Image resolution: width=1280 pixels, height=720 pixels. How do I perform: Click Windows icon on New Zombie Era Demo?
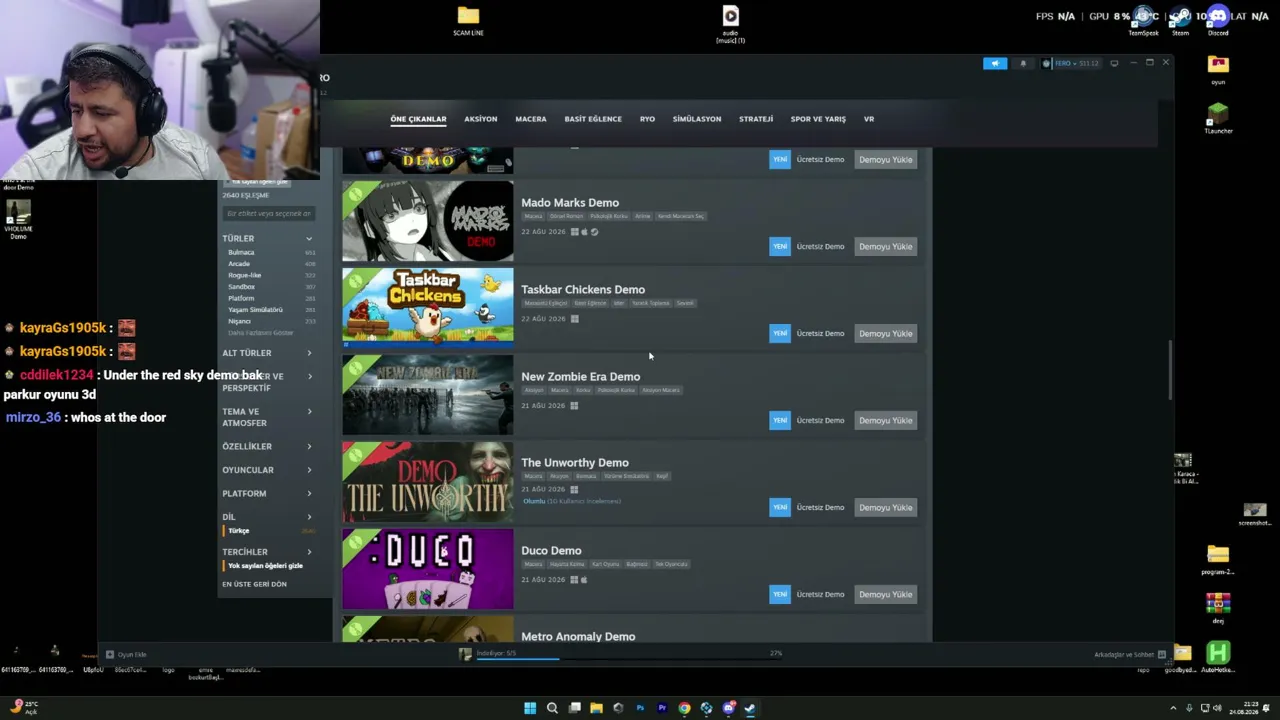coord(574,406)
